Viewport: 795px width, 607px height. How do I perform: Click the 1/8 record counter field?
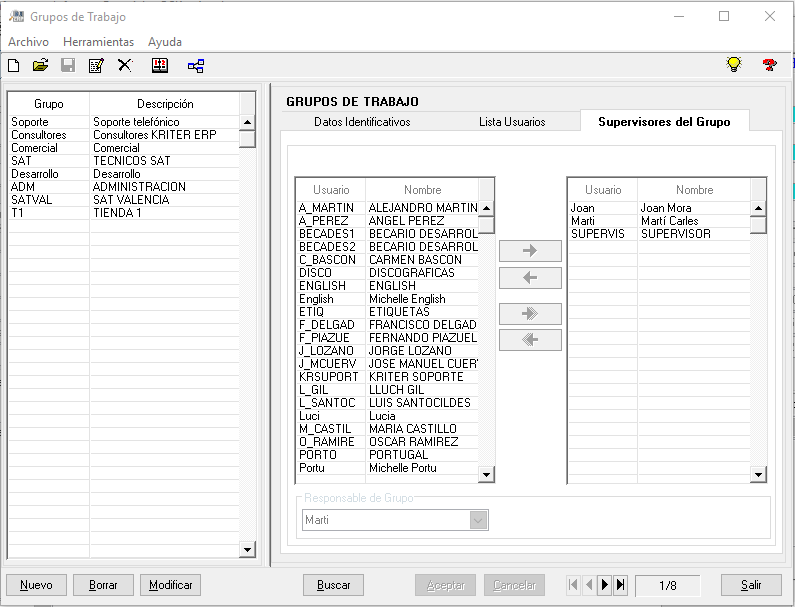668,585
